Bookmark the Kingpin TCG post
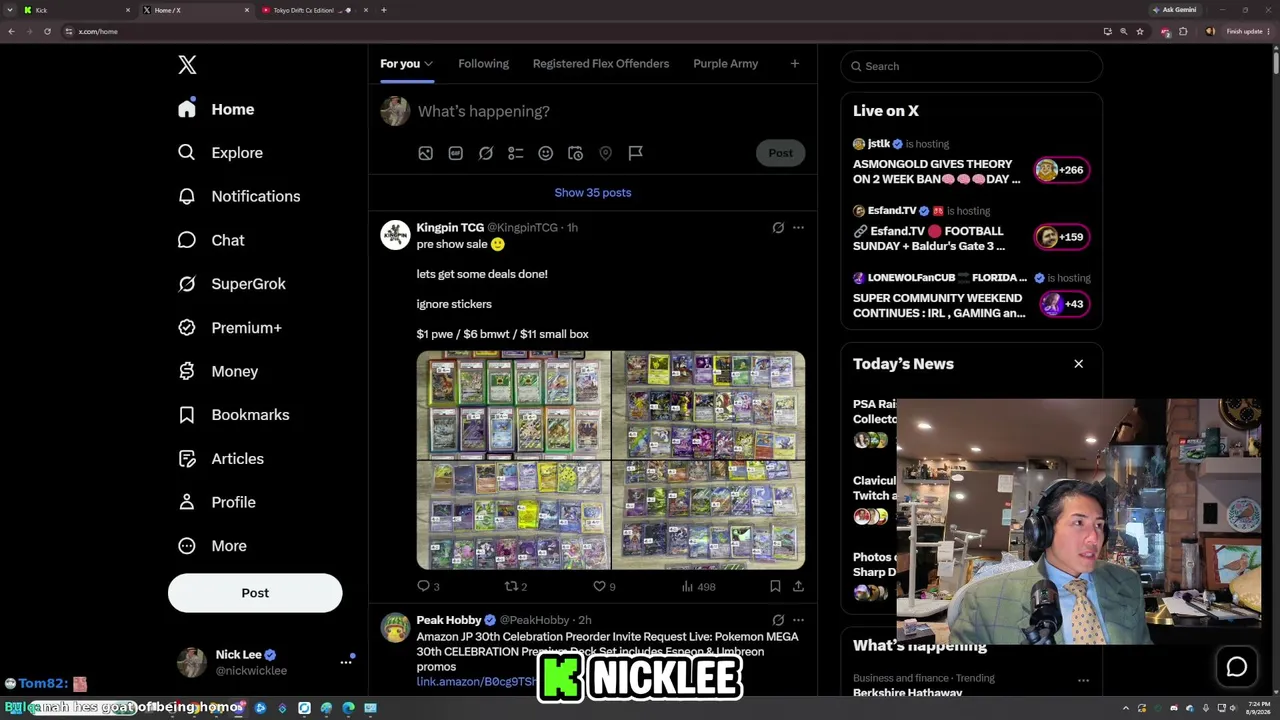The image size is (1280, 720). tap(775, 586)
